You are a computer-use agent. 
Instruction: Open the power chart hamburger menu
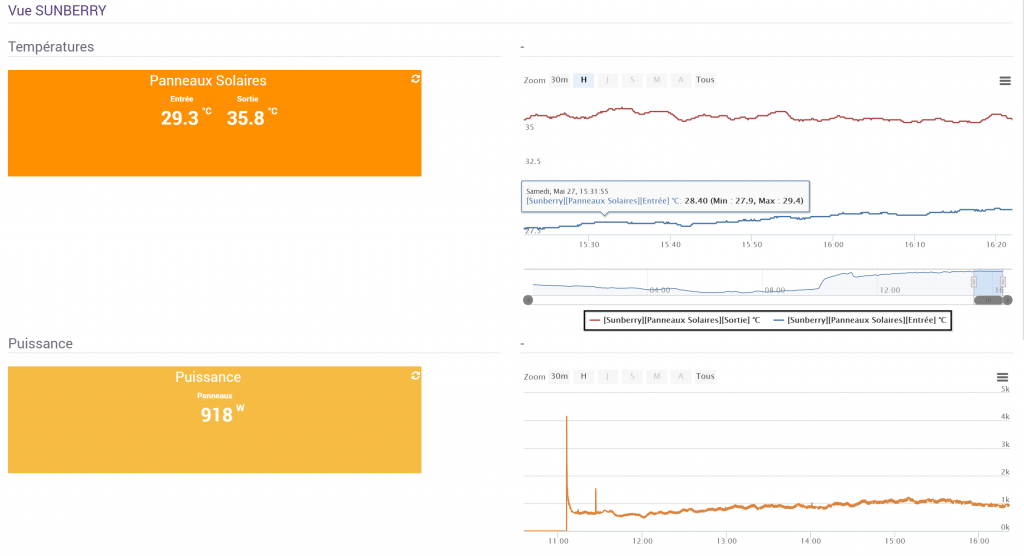(x=1002, y=378)
